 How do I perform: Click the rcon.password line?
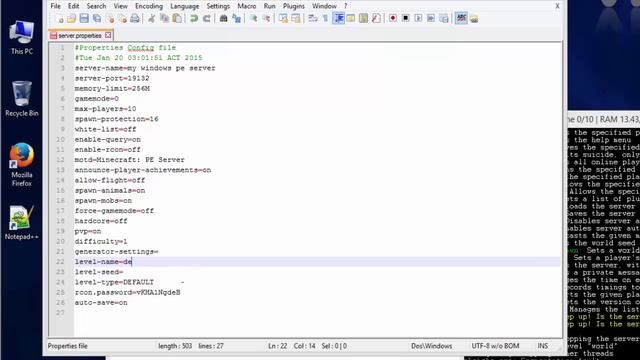tap(127, 292)
